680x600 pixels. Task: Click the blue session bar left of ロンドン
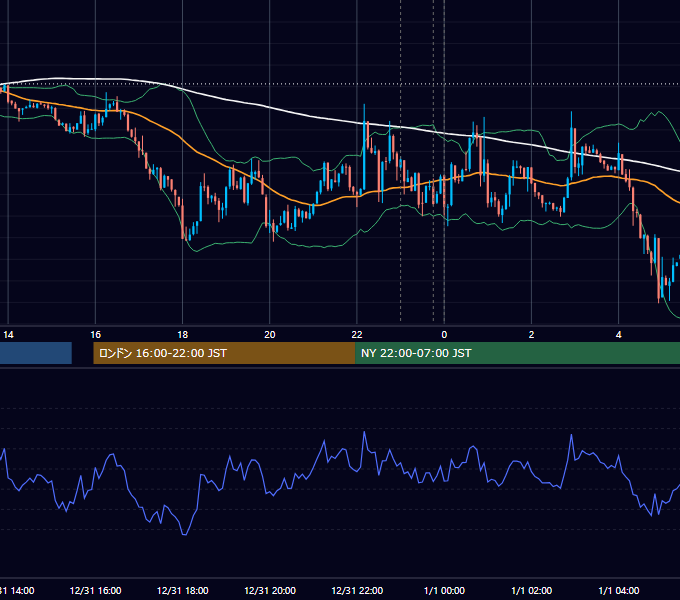36,353
